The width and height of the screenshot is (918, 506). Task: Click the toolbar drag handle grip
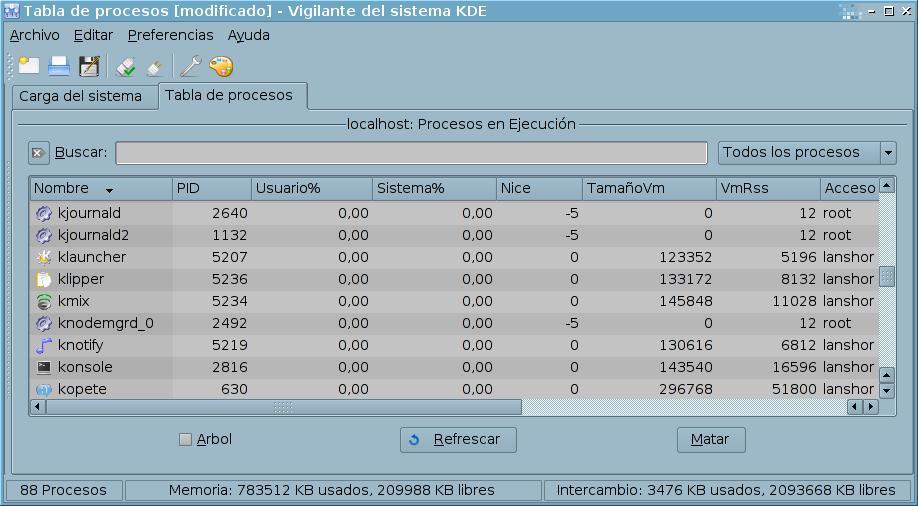tap(9, 66)
